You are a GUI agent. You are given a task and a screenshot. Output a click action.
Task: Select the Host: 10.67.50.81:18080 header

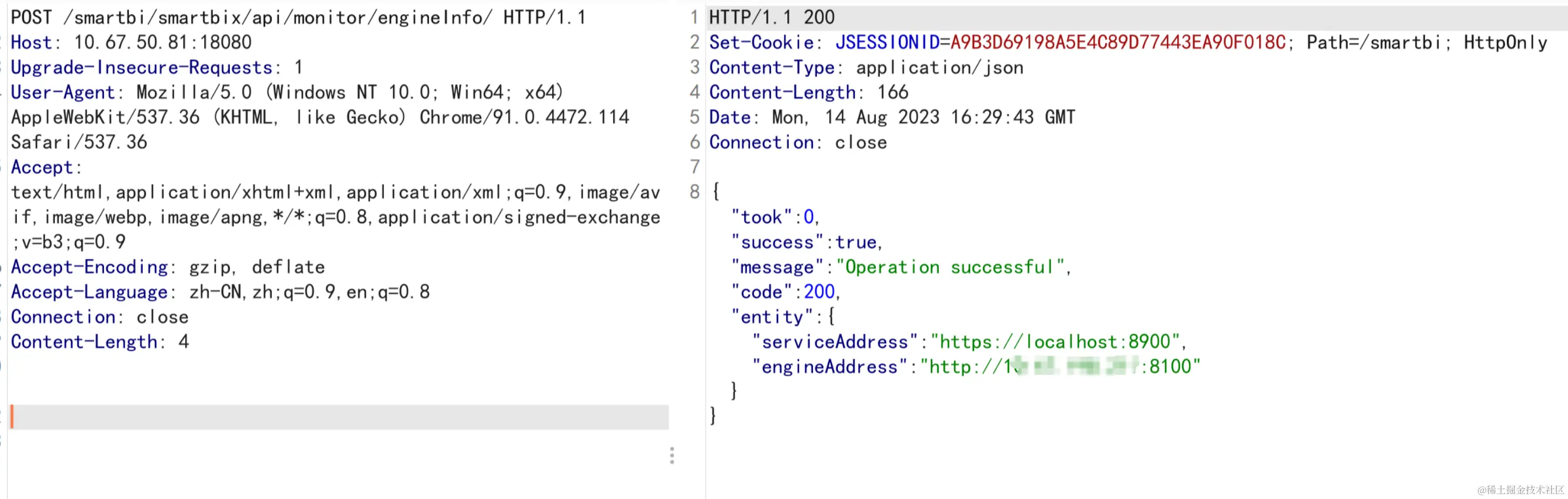pos(131,42)
